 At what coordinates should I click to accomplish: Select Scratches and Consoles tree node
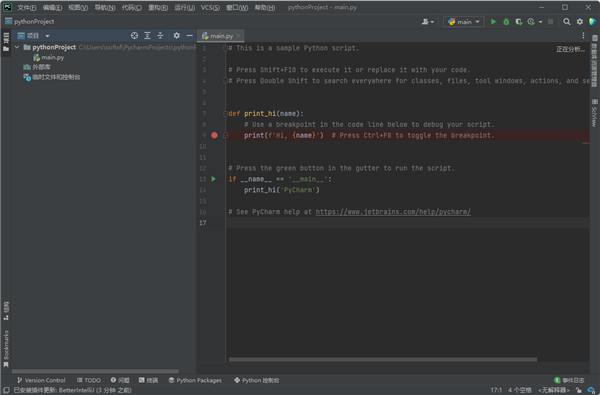[52, 77]
